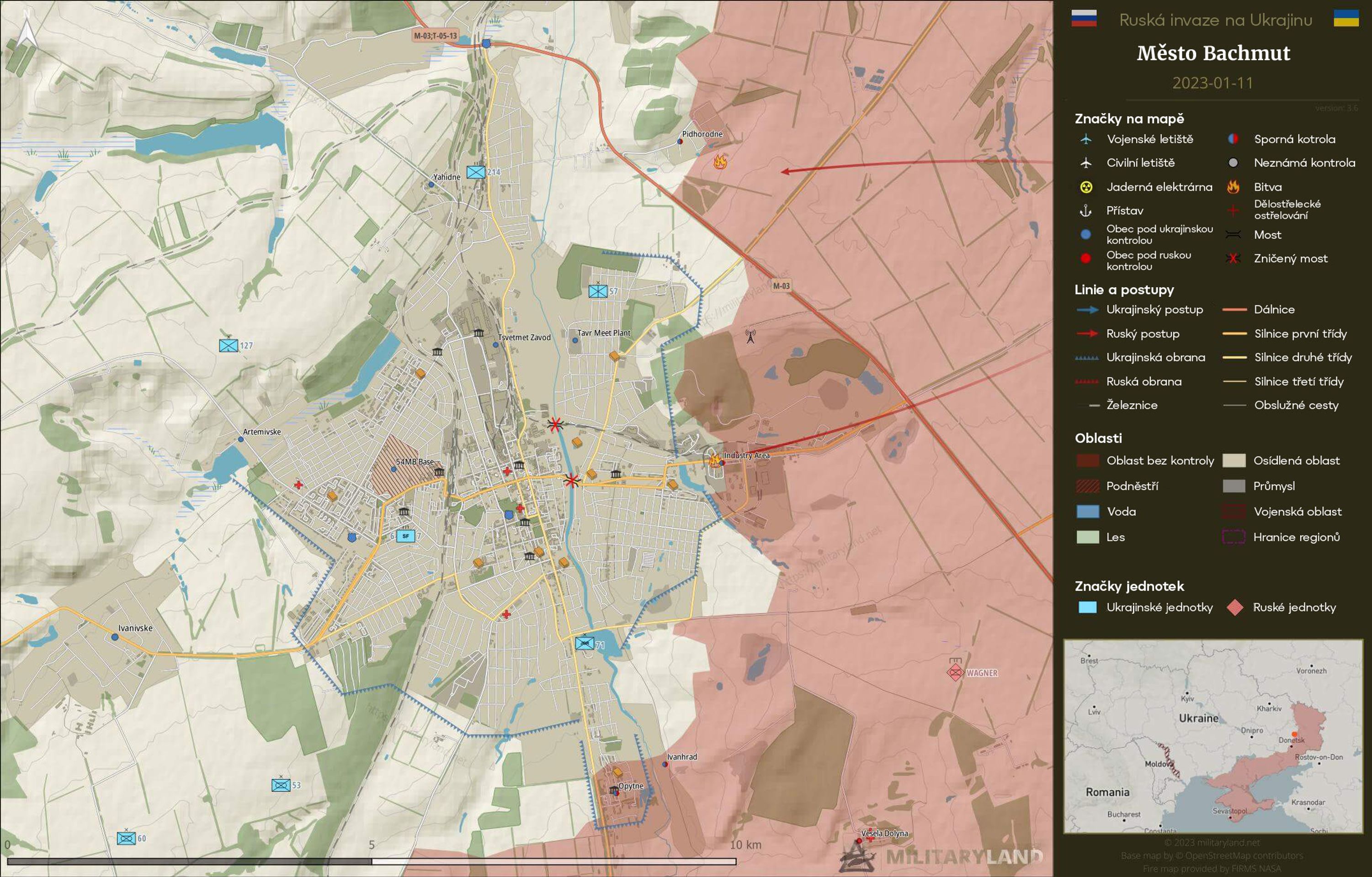Click the Průmysl grey color swatch
The image size is (1372, 877).
(1234, 486)
